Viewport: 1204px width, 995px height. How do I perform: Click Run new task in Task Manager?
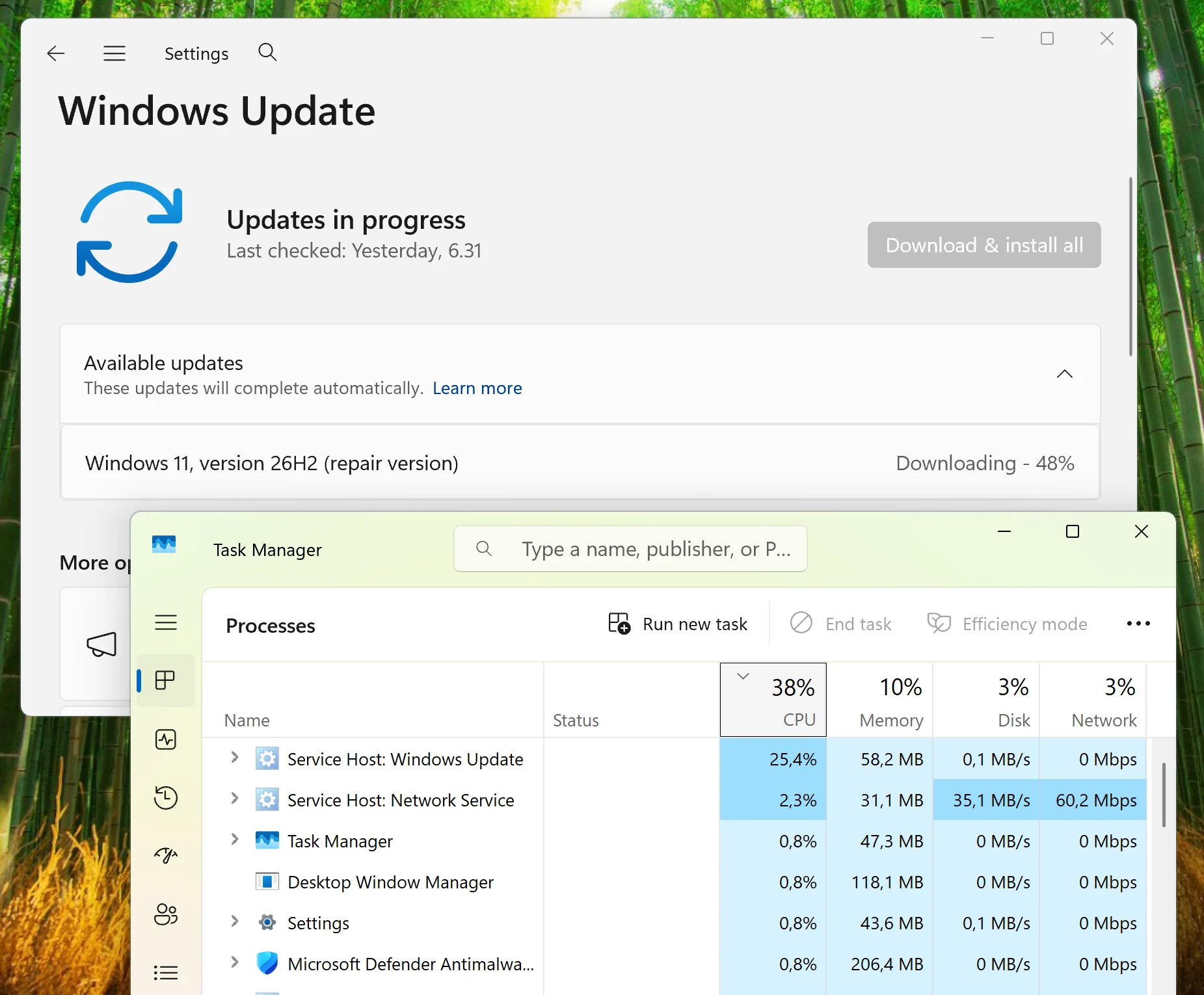(678, 624)
